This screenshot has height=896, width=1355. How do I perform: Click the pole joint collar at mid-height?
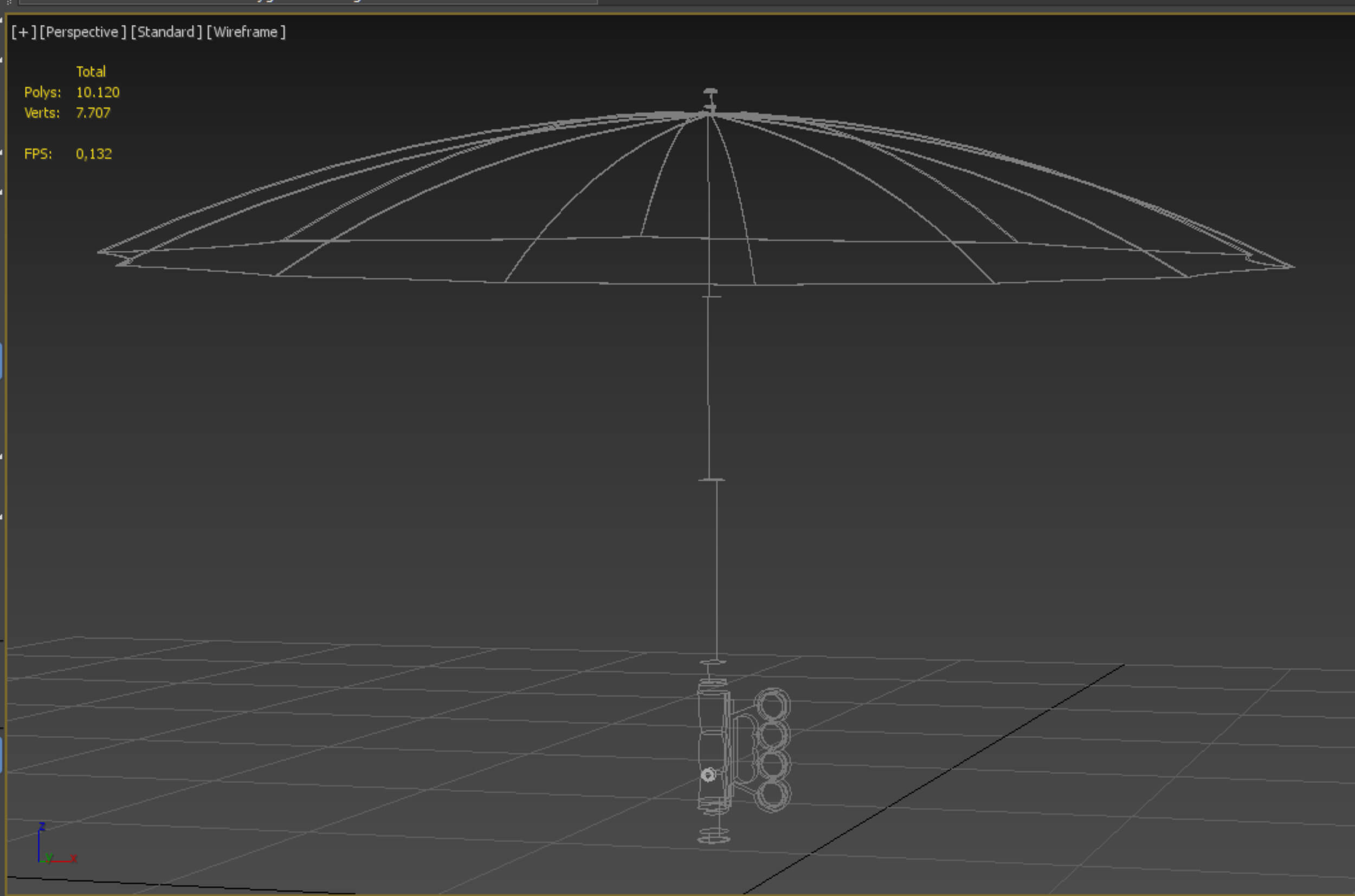click(712, 480)
